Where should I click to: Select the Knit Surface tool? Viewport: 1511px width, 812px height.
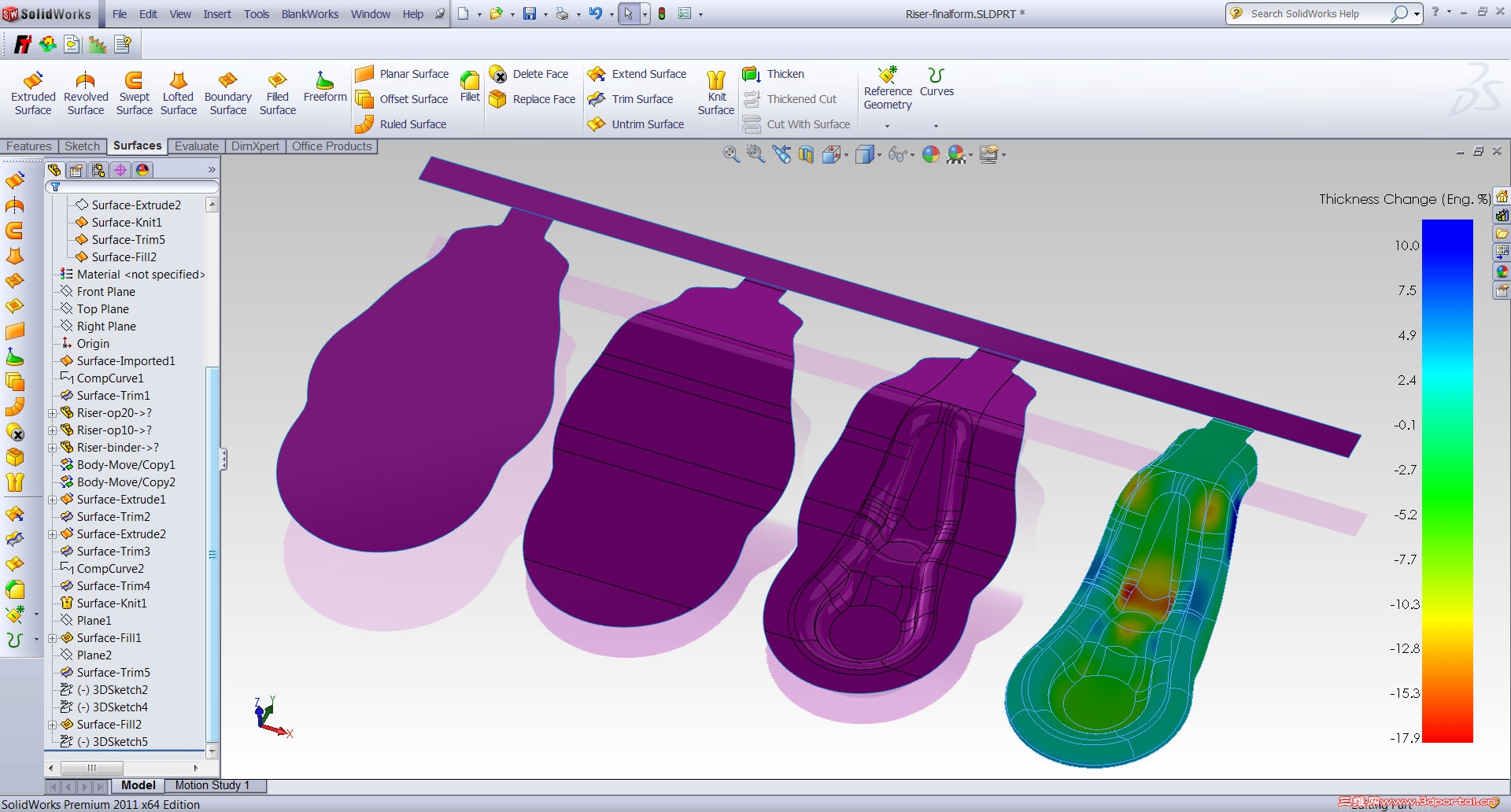716,93
